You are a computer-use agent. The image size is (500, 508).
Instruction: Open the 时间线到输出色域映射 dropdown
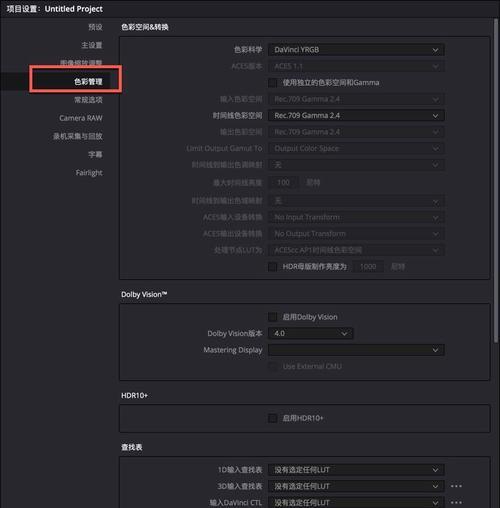(x=356, y=201)
